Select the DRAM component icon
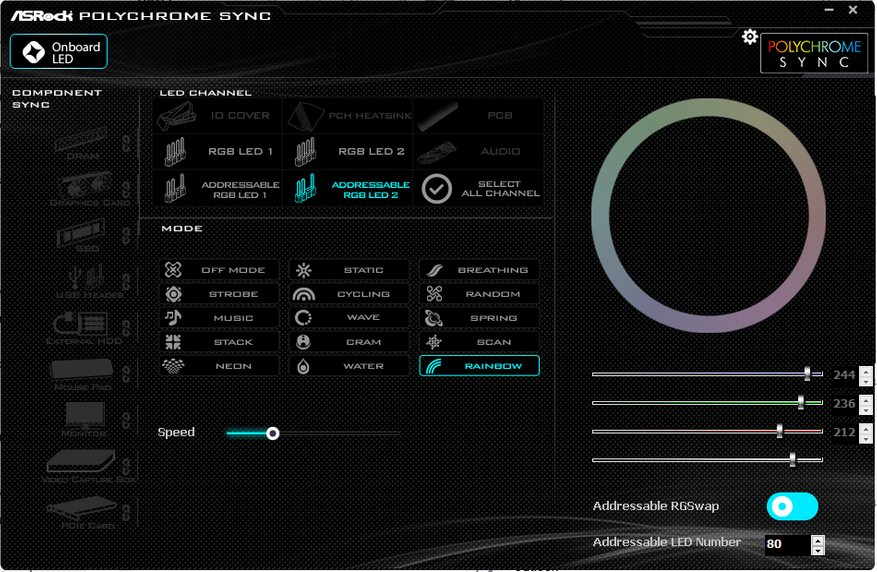 click(82, 140)
